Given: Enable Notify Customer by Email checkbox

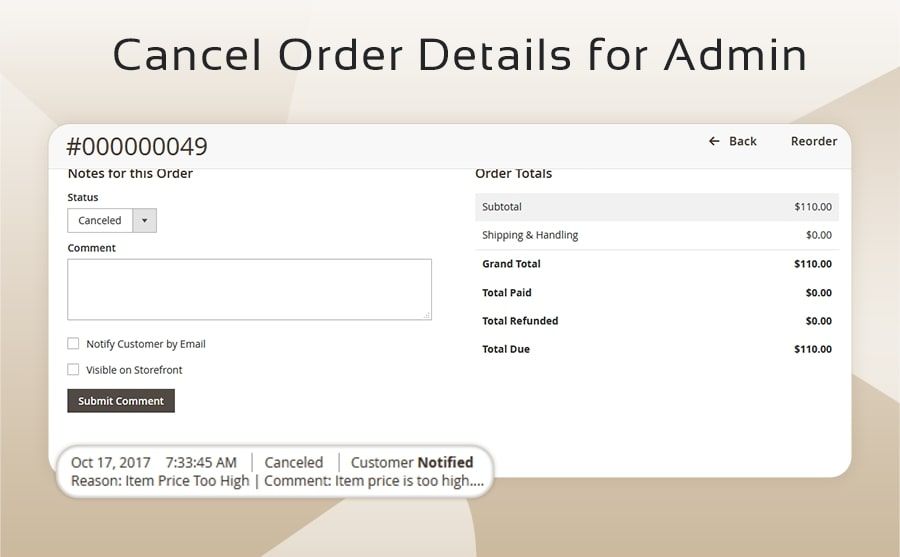Looking at the screenshot, I should tap(73, 344).
